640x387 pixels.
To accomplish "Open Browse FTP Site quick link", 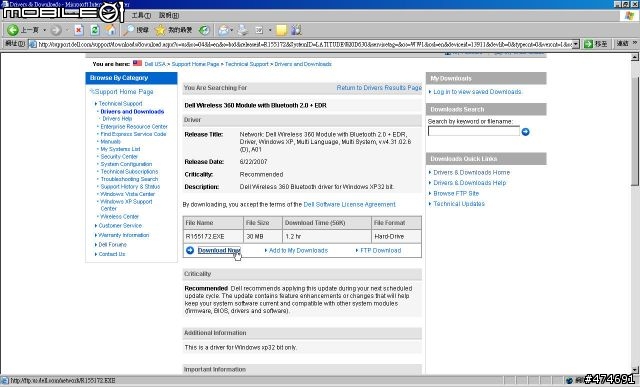I will pyautogui.click(x=456, y=193).
